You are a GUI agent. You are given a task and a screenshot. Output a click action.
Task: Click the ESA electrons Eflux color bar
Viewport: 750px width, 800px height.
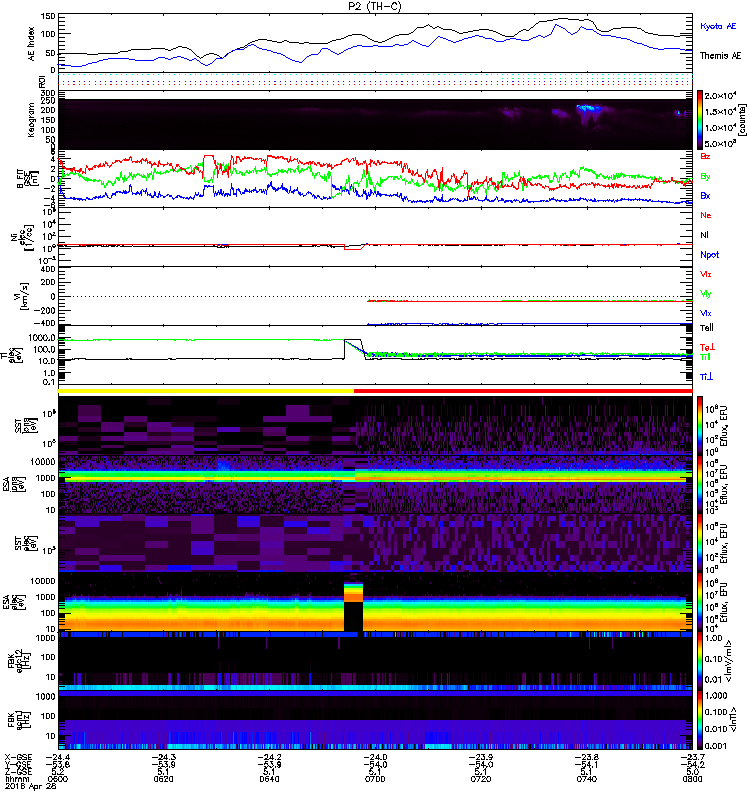coord(700,602)
